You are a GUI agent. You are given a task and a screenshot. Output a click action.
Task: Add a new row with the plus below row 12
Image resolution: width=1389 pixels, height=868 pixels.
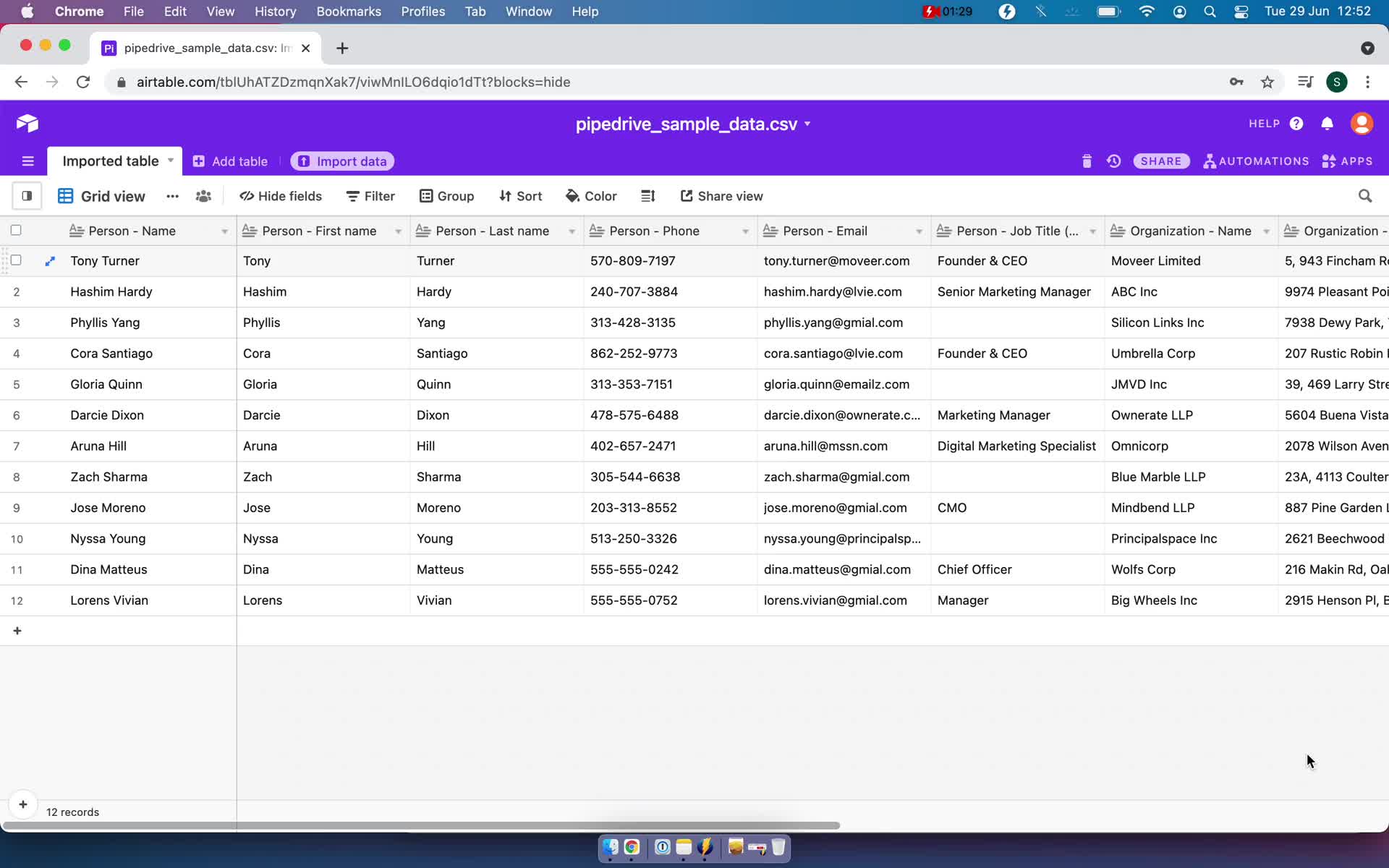(17, 631)
